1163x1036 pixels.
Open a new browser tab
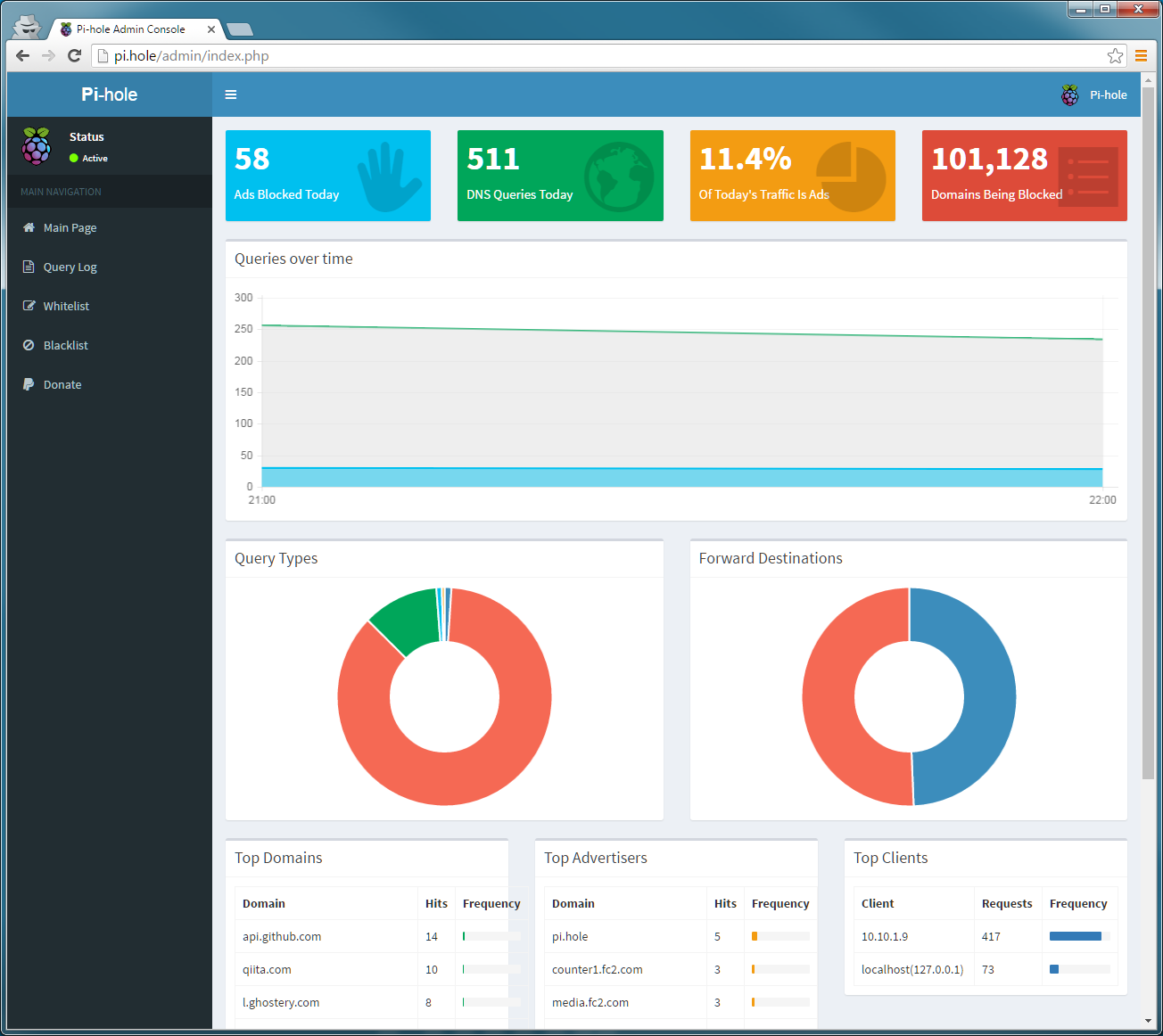click(x=240, y=29)
